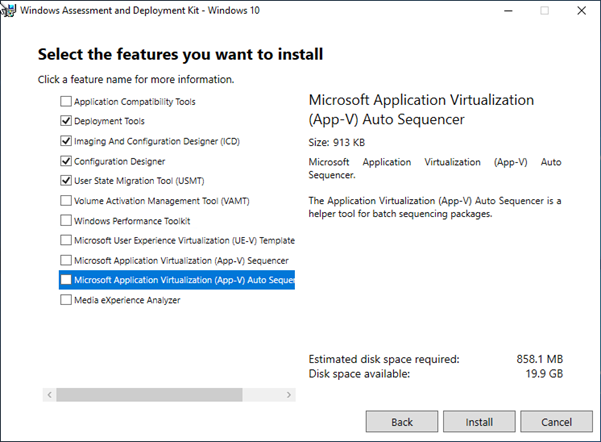
Task: Select the Media eXperience Analyzer feature name
Action: (127, 300)
